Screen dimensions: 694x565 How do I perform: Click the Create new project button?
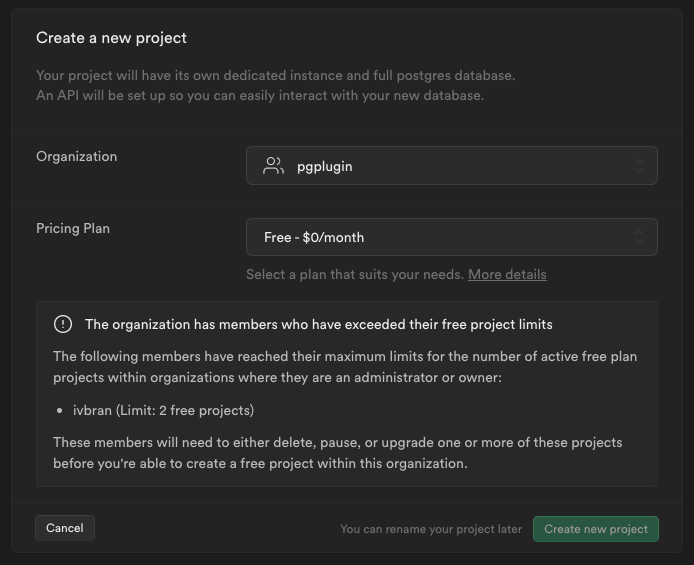pyautogui.click(x=596, y=529)
